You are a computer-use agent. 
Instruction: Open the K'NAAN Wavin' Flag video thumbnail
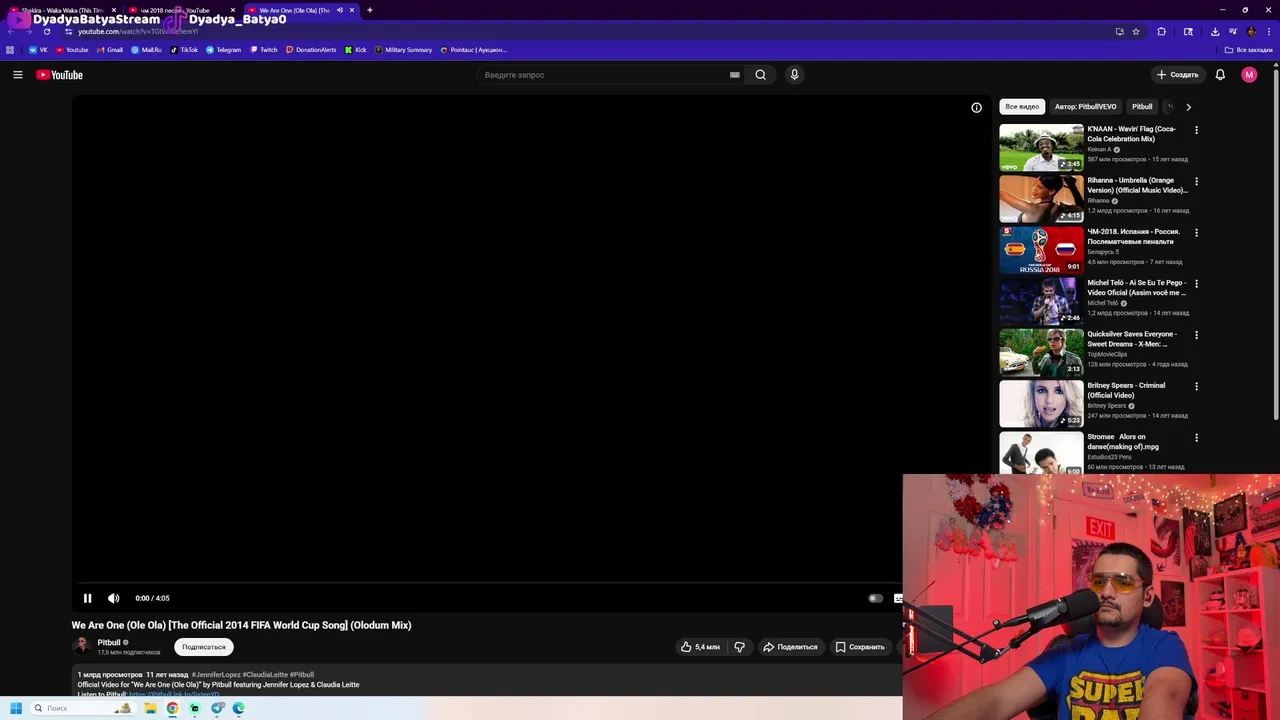[1041, 148]
